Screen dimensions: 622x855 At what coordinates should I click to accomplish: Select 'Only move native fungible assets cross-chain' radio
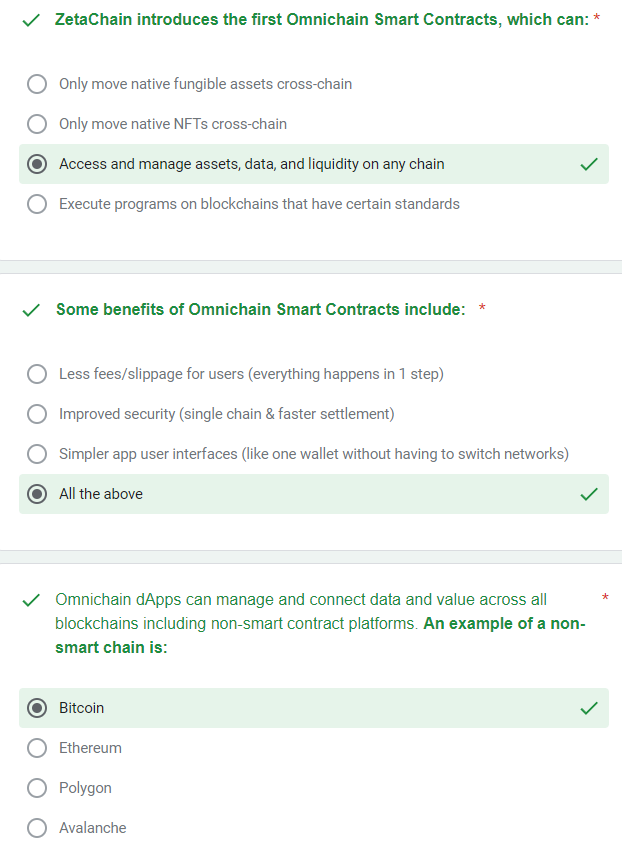coord(37,84)
